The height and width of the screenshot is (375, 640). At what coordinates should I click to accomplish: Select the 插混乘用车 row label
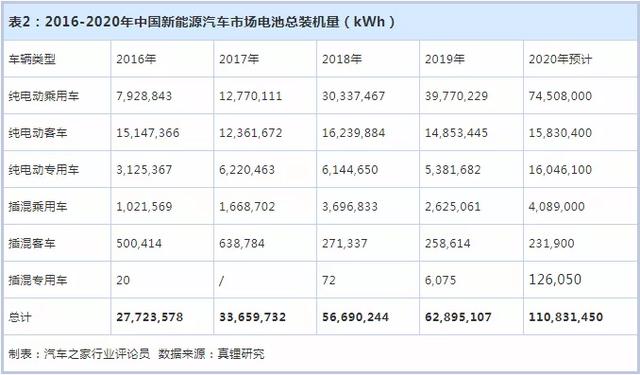(38, 206)
